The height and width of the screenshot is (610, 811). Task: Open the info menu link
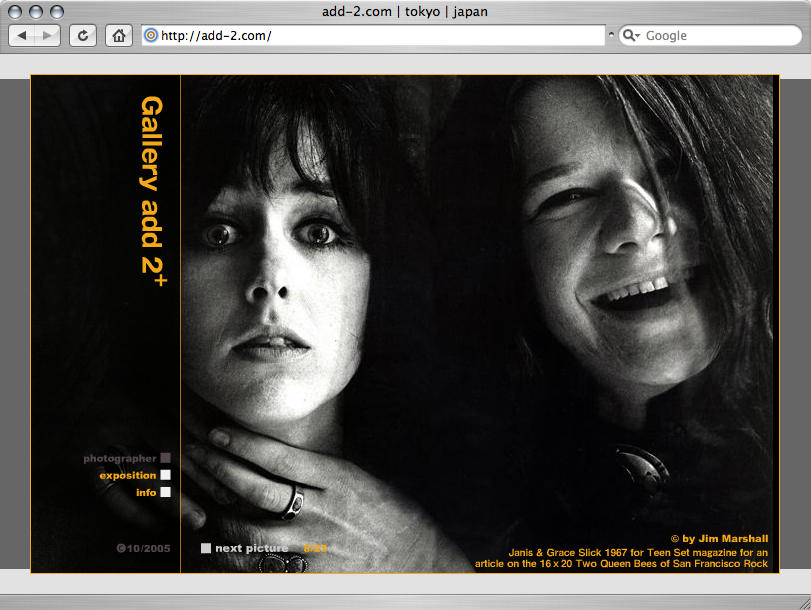point(146,493)
